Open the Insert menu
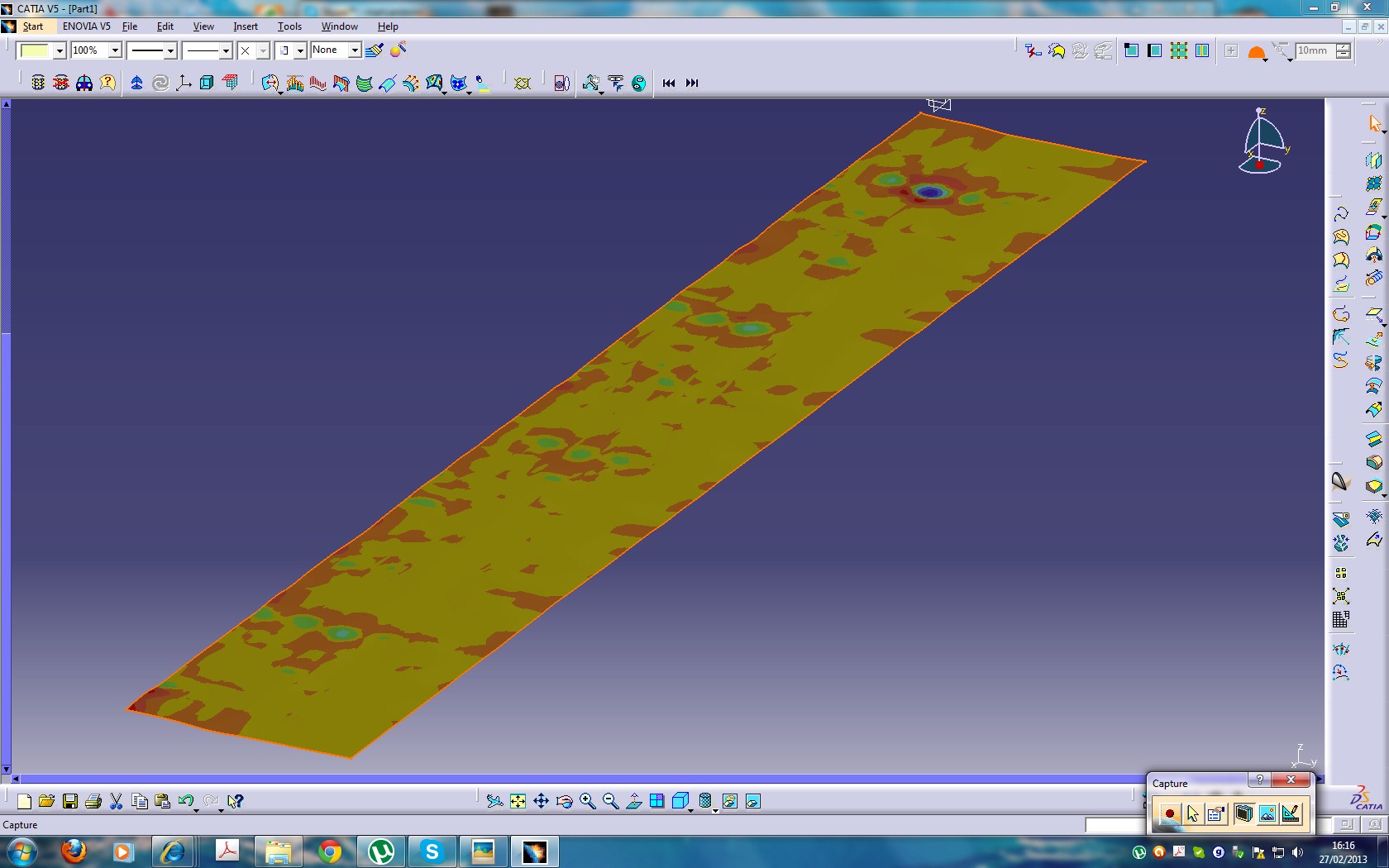 245,26
